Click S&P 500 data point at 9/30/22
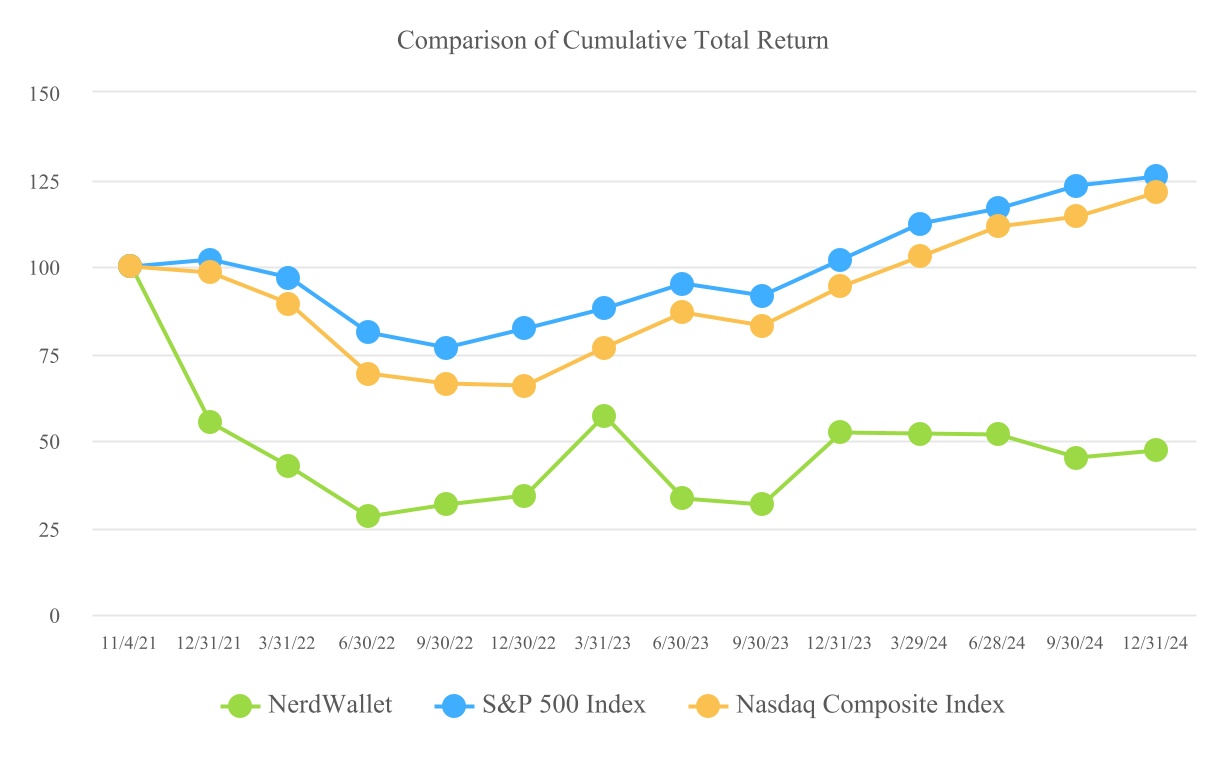1226x760 pixels. pyautogui.click(x=446, y=348)
